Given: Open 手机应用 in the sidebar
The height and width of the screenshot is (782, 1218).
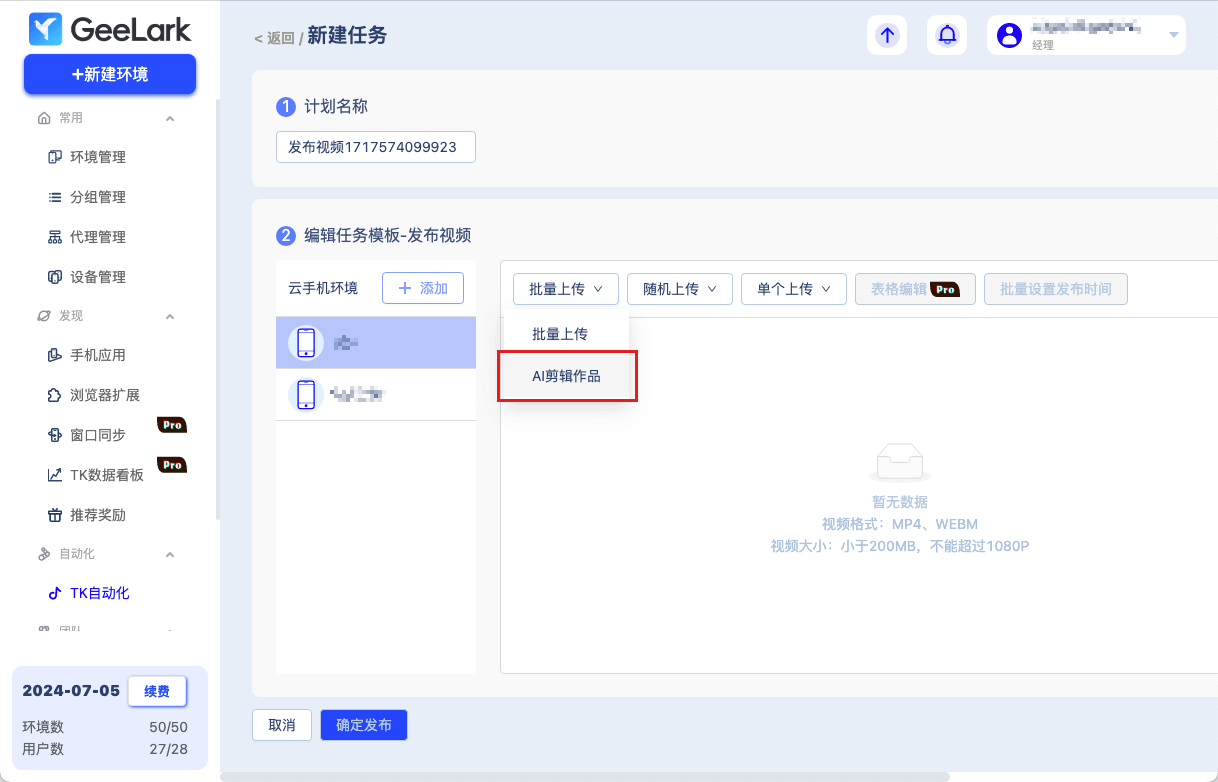Looking at the screenshot, I should coord(97,355).
